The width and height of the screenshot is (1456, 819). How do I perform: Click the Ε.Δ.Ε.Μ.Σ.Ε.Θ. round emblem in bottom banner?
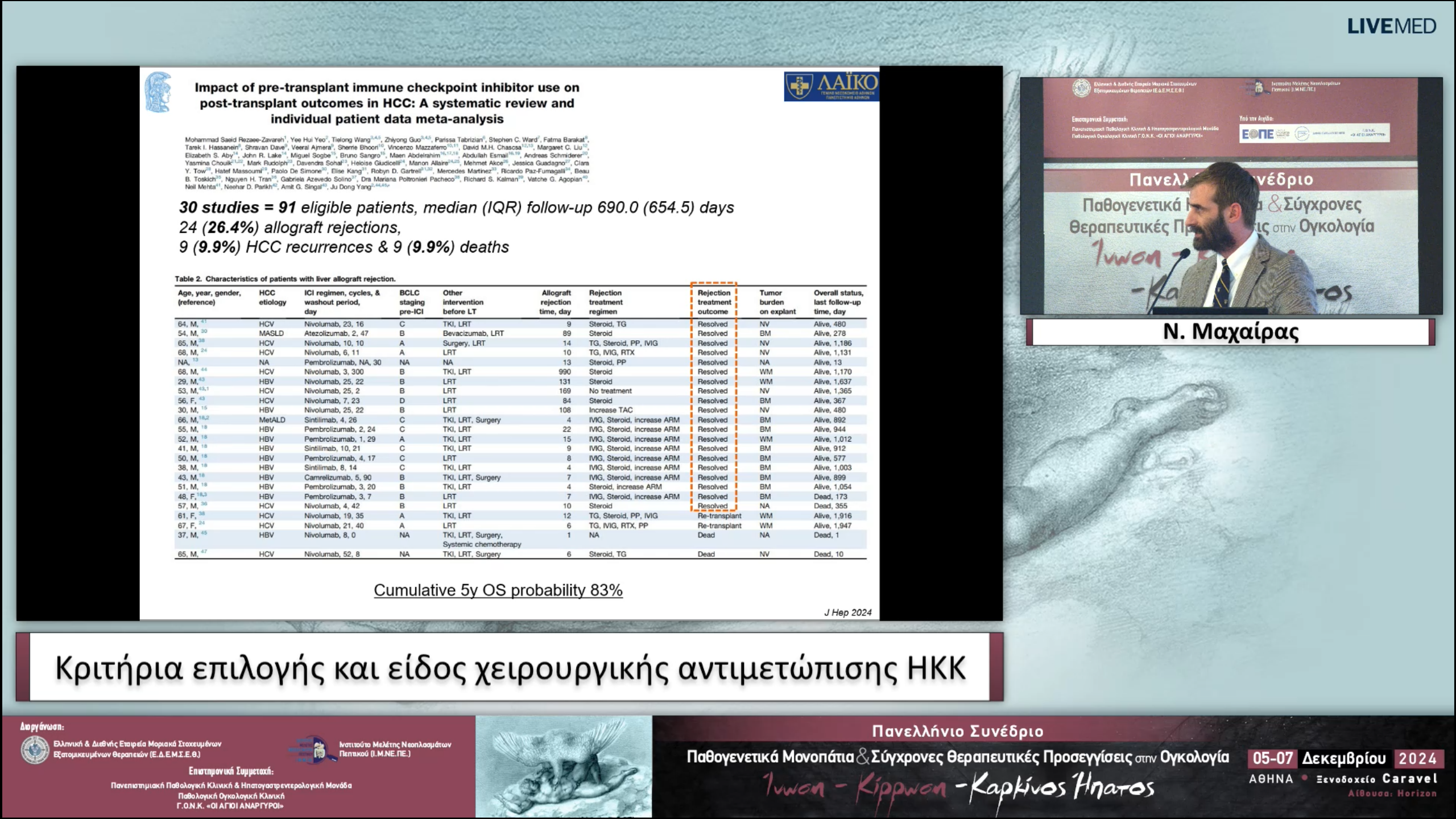35,749
